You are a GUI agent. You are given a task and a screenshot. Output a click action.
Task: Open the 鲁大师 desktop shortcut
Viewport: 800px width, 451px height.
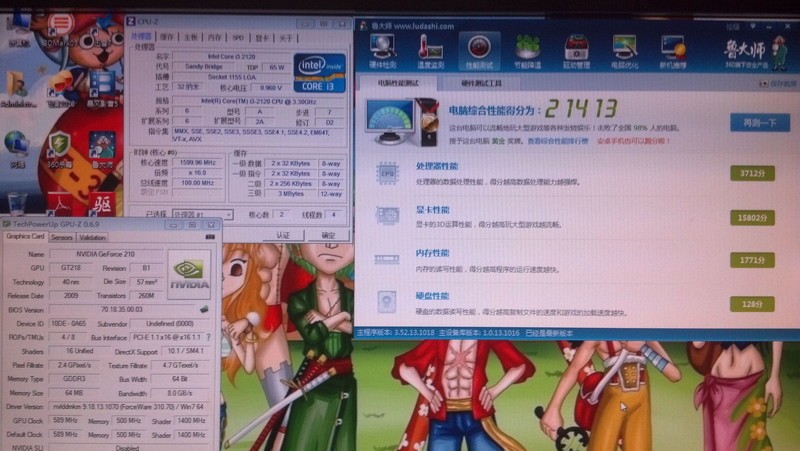click(102, 148)
